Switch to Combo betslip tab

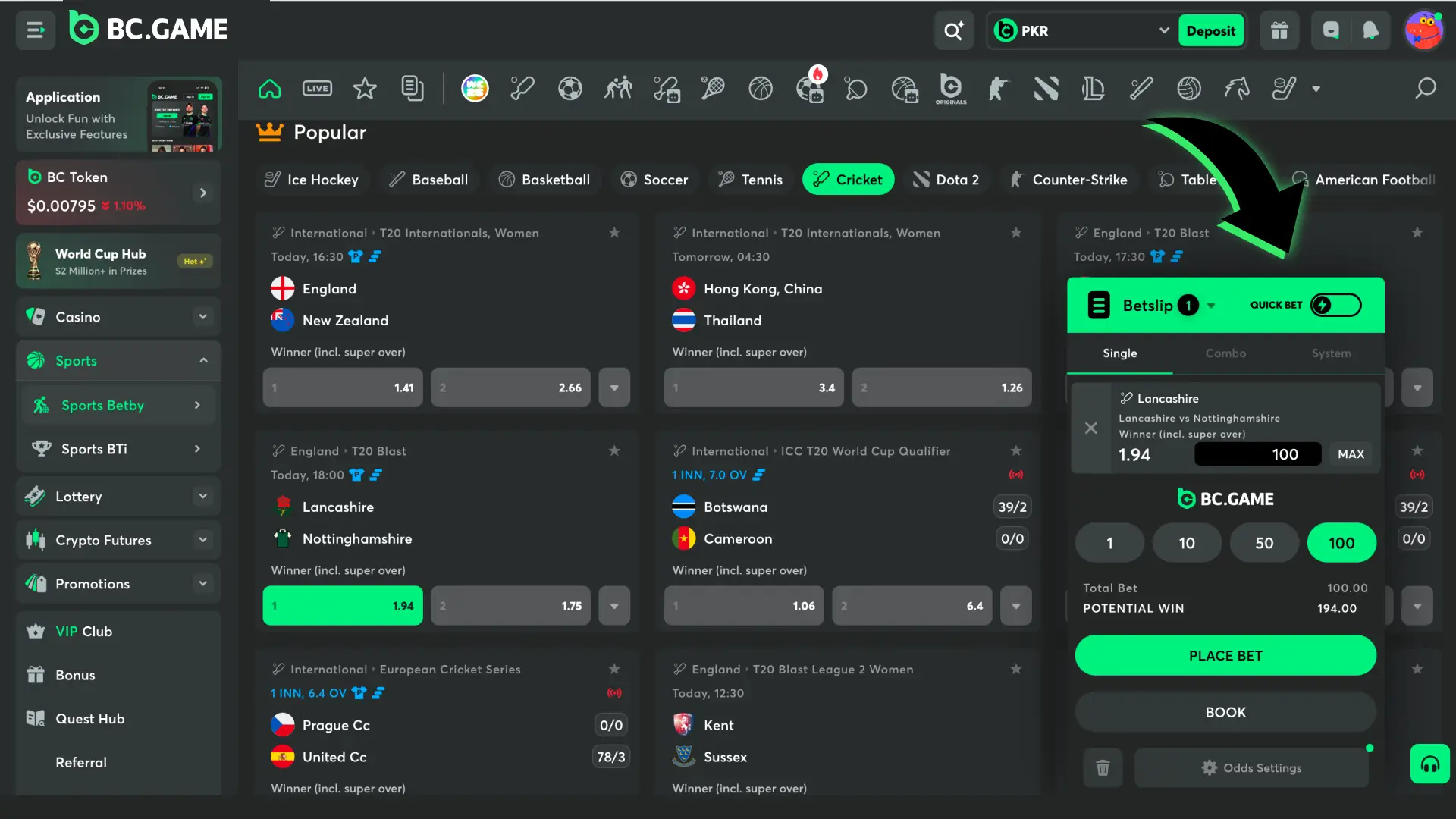[x=1225, y=353]
